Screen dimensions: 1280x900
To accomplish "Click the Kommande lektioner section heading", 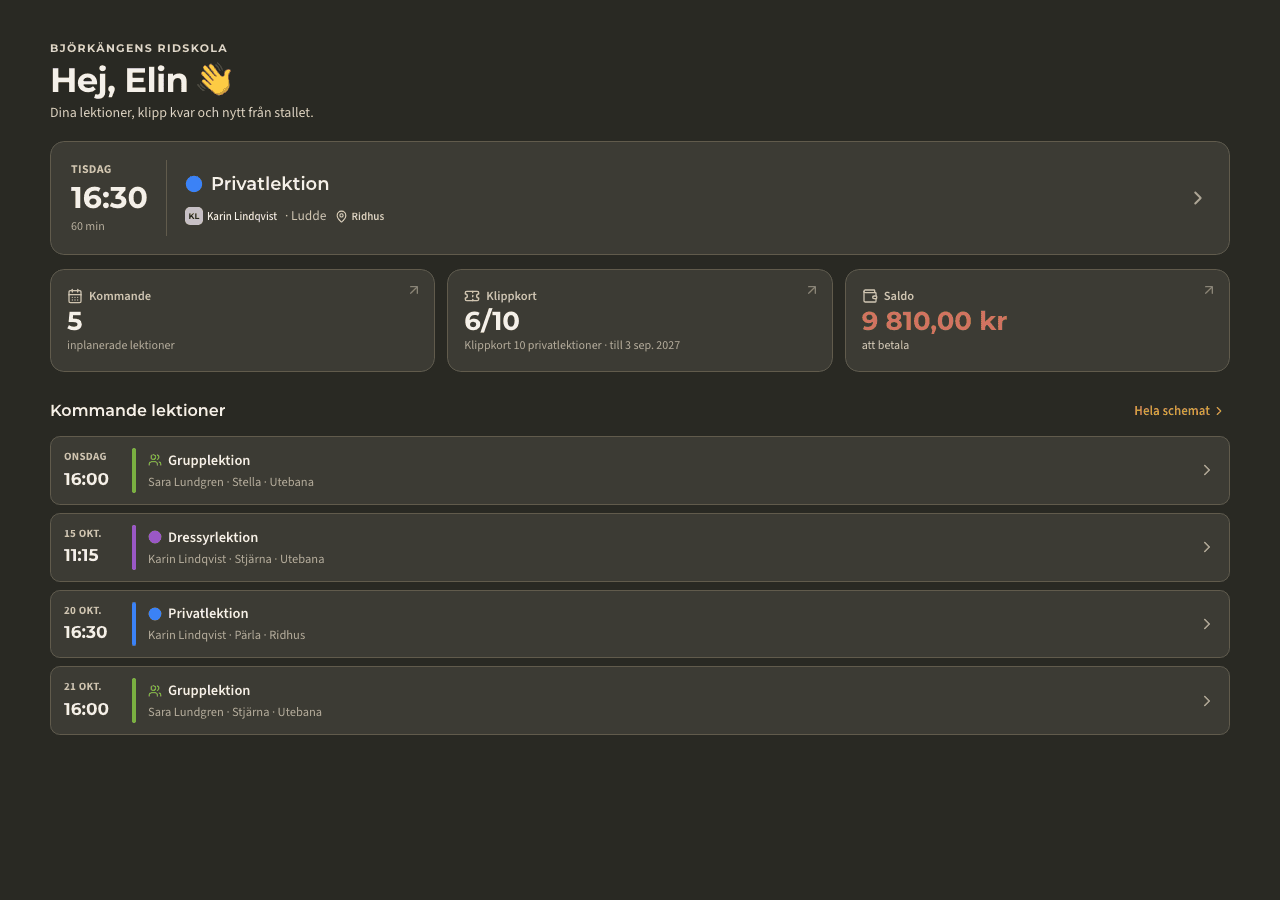I will point(138,411).
